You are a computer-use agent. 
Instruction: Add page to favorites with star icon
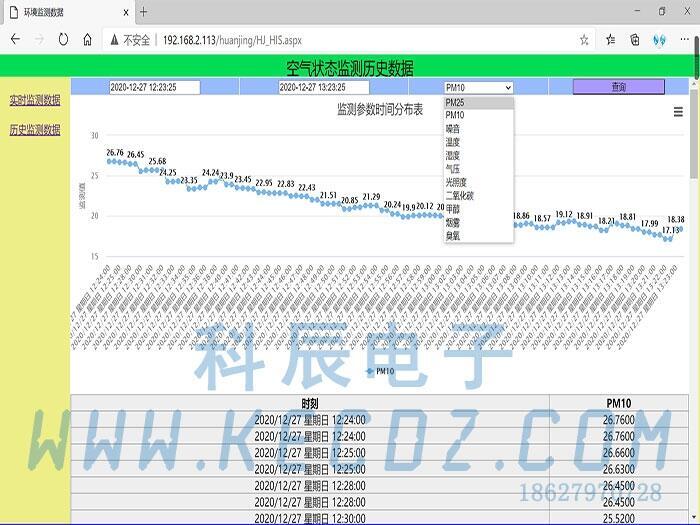point(584,40)
